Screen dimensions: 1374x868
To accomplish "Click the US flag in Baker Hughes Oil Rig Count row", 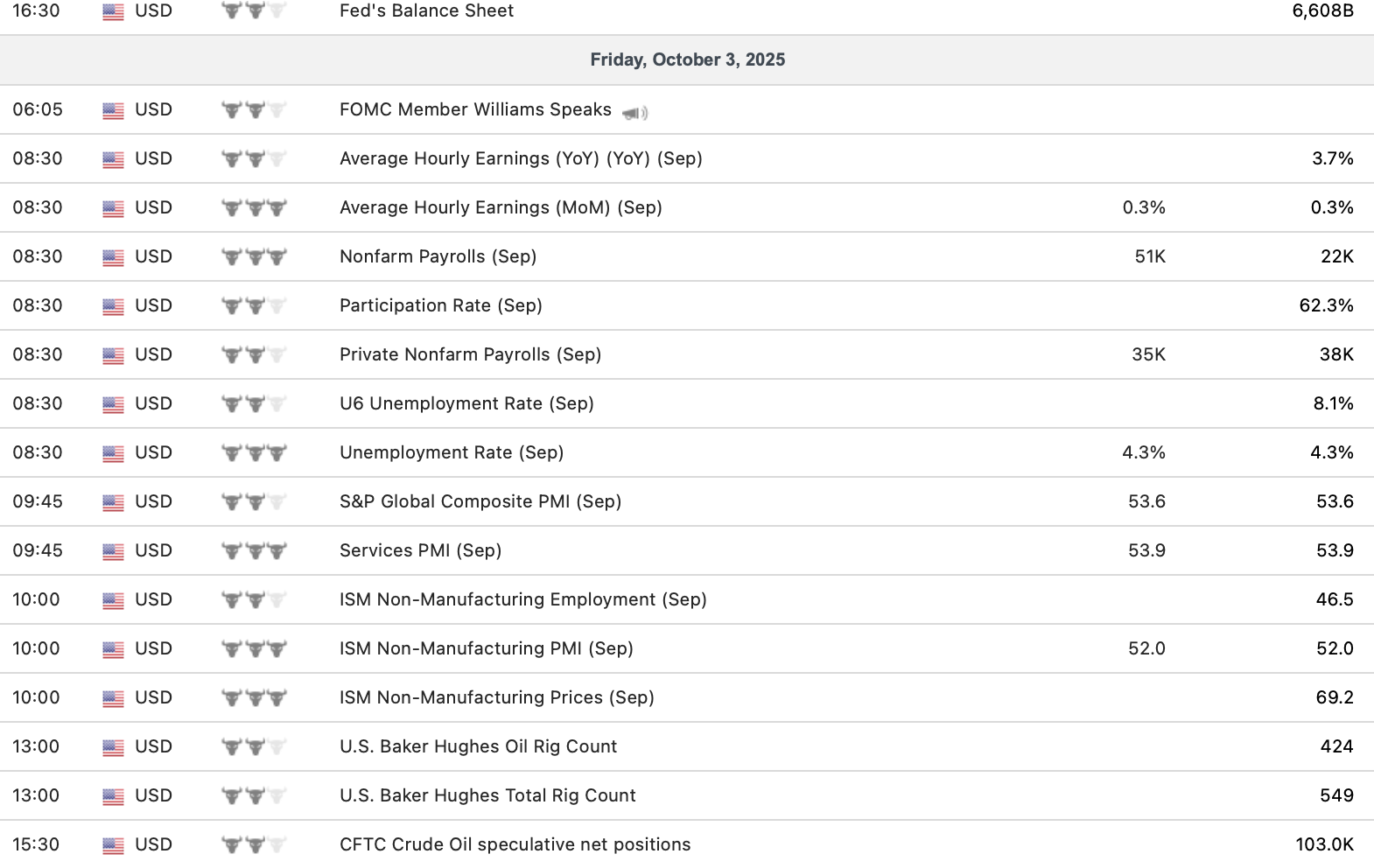I will [113, 747].
